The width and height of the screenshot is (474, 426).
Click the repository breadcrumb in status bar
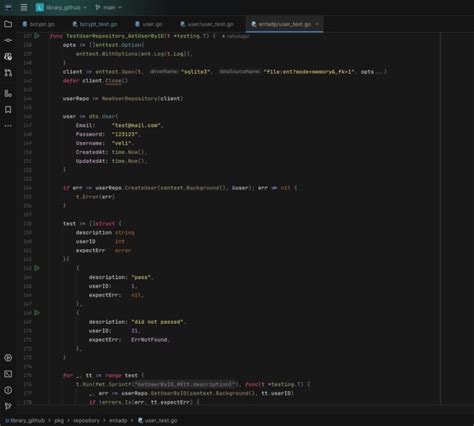click(x=86, y=421)
